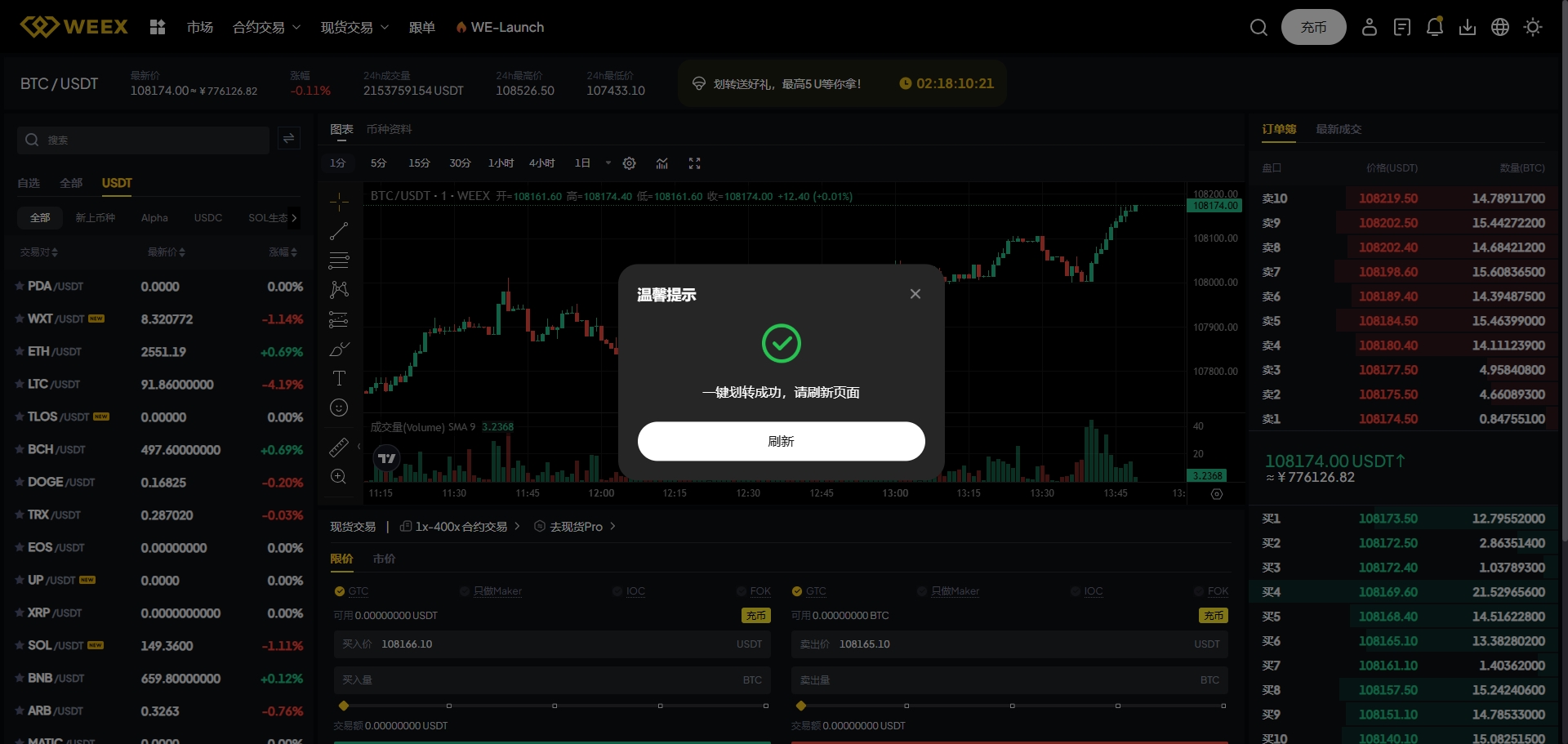1568x744 pixels.
Task: Open the notifications bell
Action: (x=1434, y=28)
